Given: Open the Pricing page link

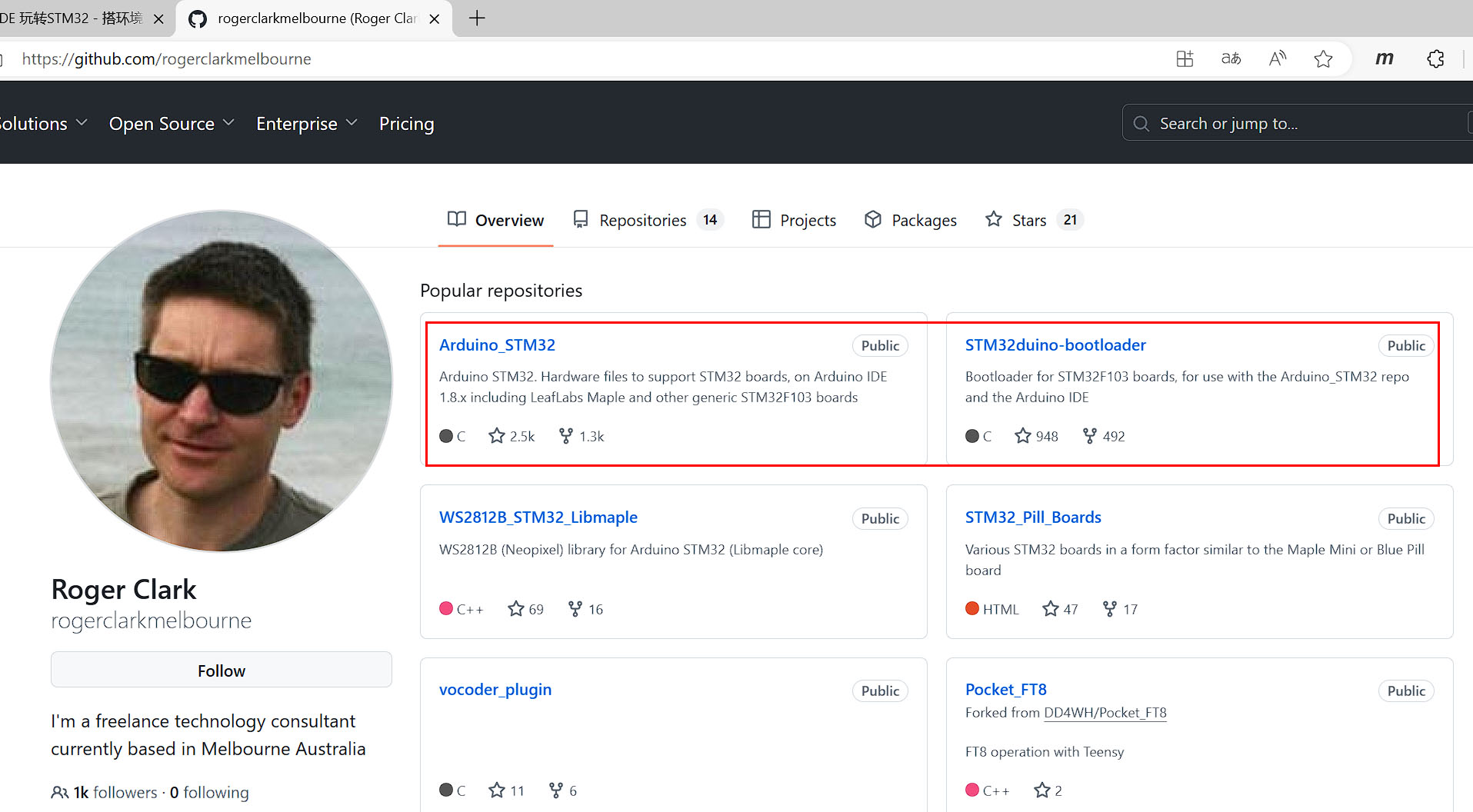Looking at the screenshot, I should click(x=406, y=124).
